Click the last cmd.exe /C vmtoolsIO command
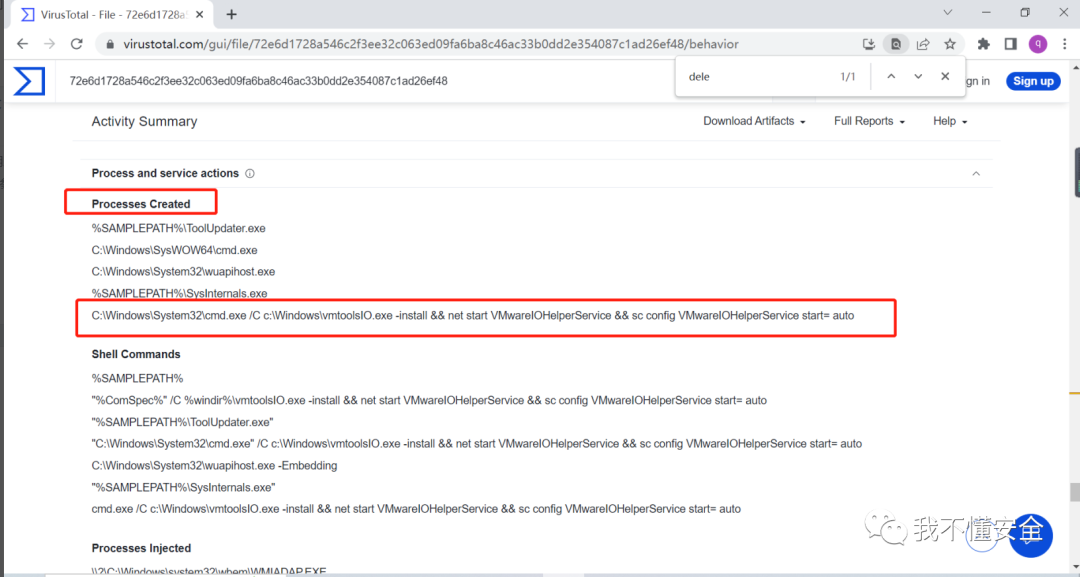The width and height of the screenshot is (1080, 577). (416, 509)
